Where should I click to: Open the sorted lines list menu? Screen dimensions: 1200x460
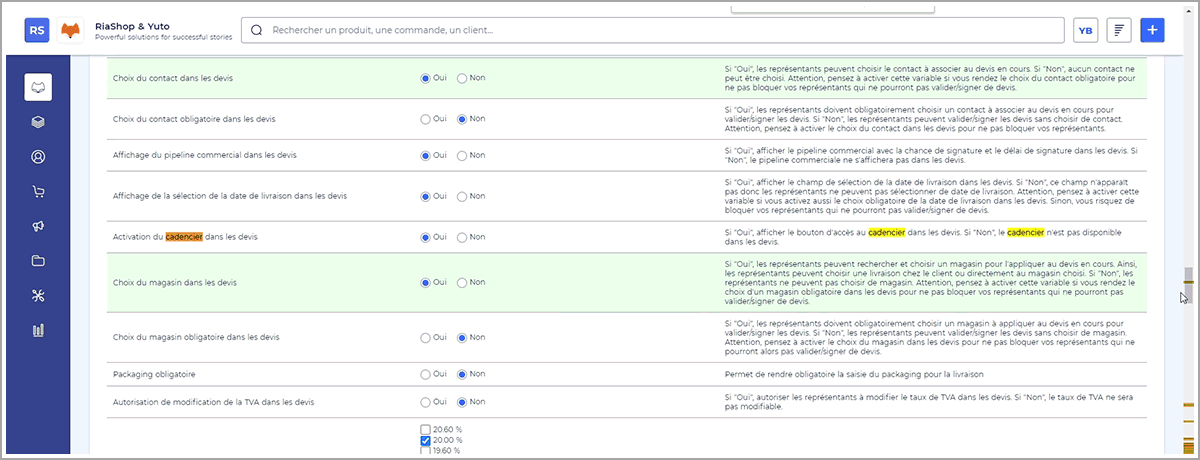click(x=1118, y=30)
